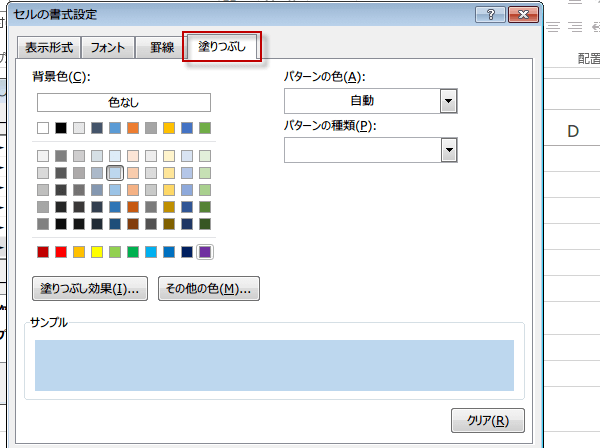The height and width of the screenshot is (448, 600).
Task: Choose the navy swatch in standard colors row
Action: pos(187,252)
